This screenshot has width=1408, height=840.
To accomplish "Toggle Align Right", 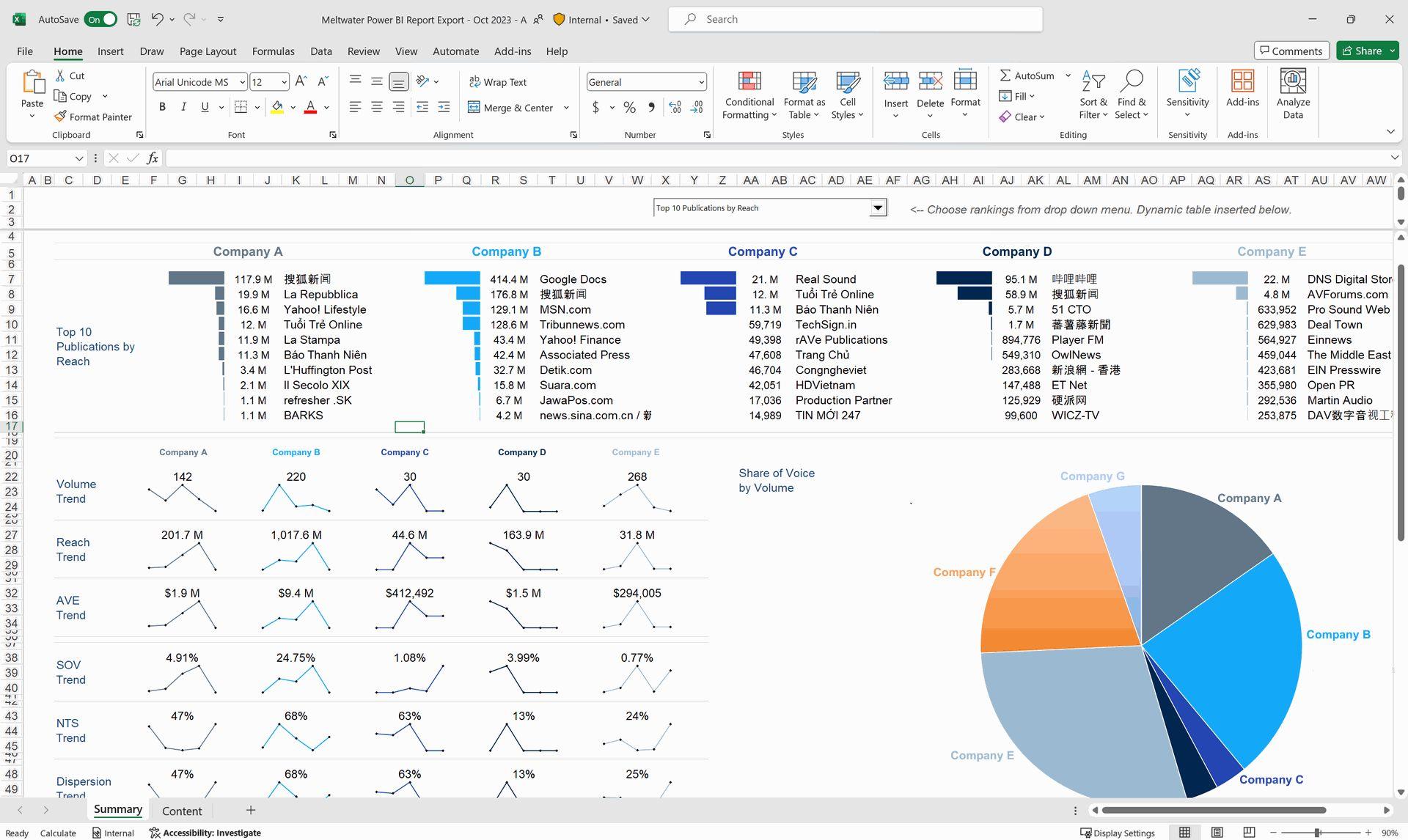I will click(398, 107).
